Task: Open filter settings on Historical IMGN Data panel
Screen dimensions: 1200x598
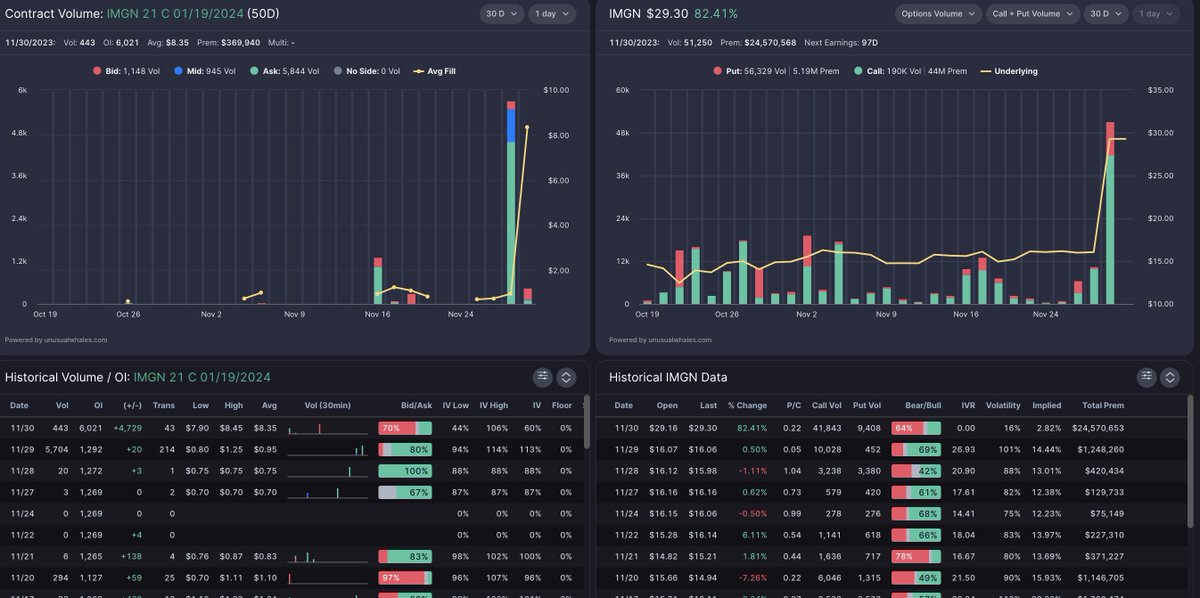Action: point(1147,377)
